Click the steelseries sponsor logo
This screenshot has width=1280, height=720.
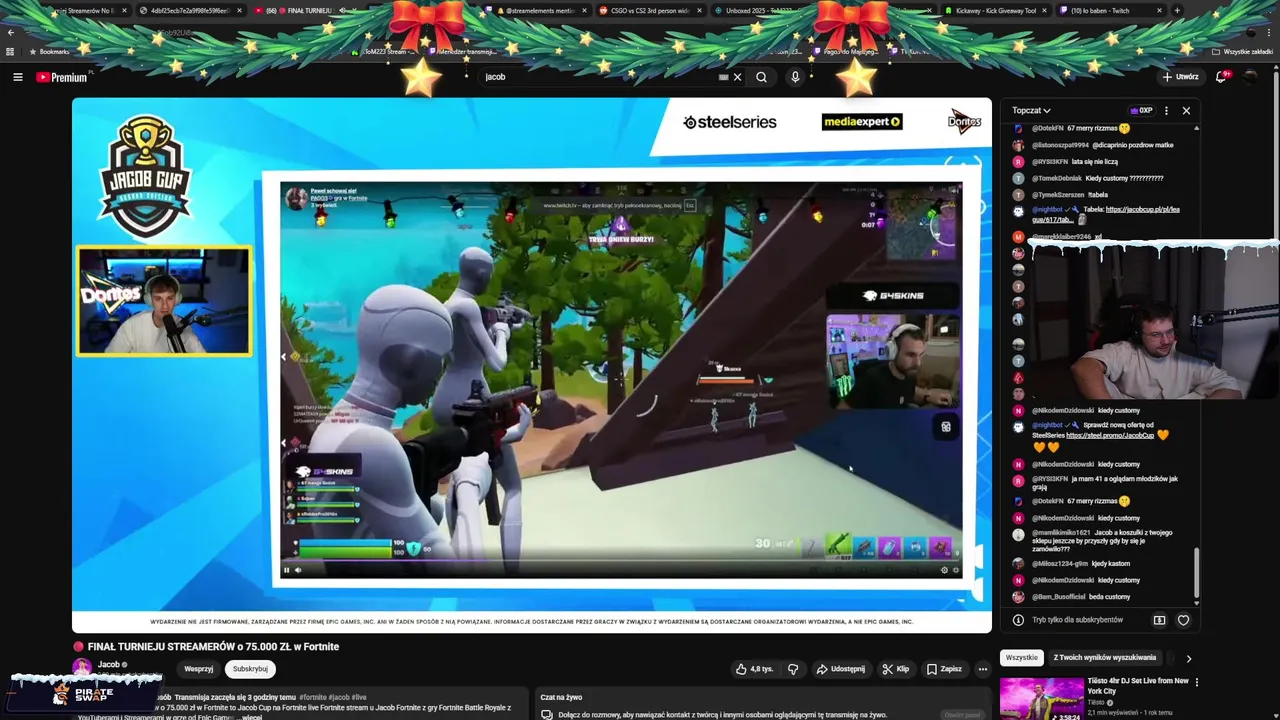[730, 122]
